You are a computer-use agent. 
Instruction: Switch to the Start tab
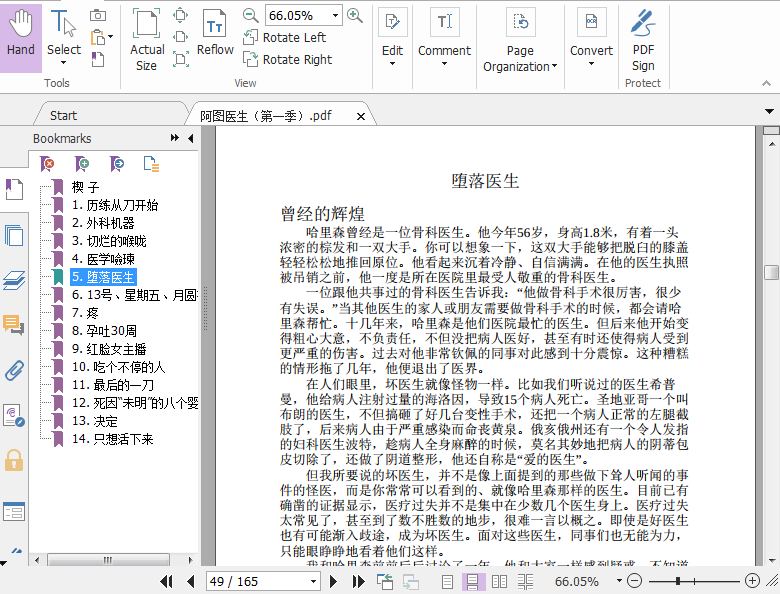(x=63, y=115)
